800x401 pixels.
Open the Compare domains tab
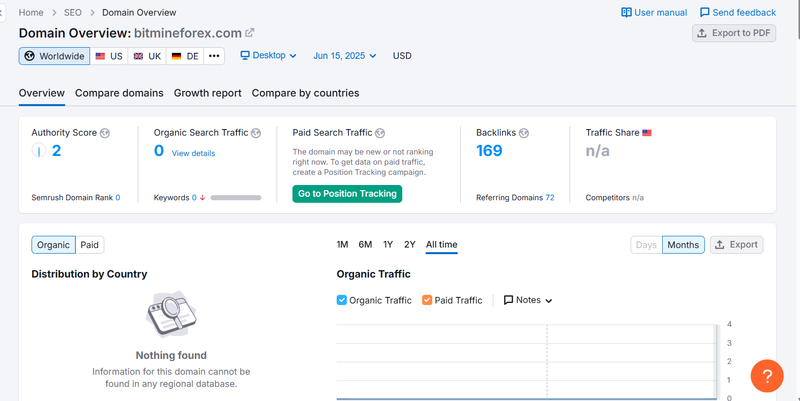point(119,93)
